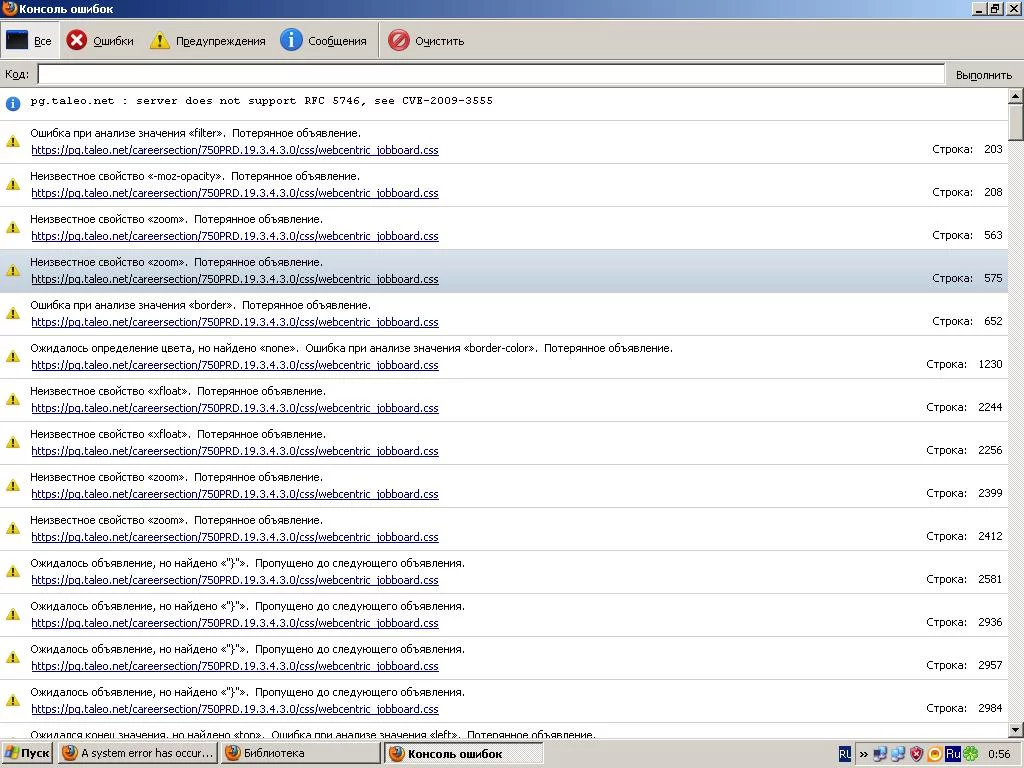Select the «zoom» message on line 2412 row
Image resolution: width=1024 pixels, height=768 pixels.
point(176,520)
